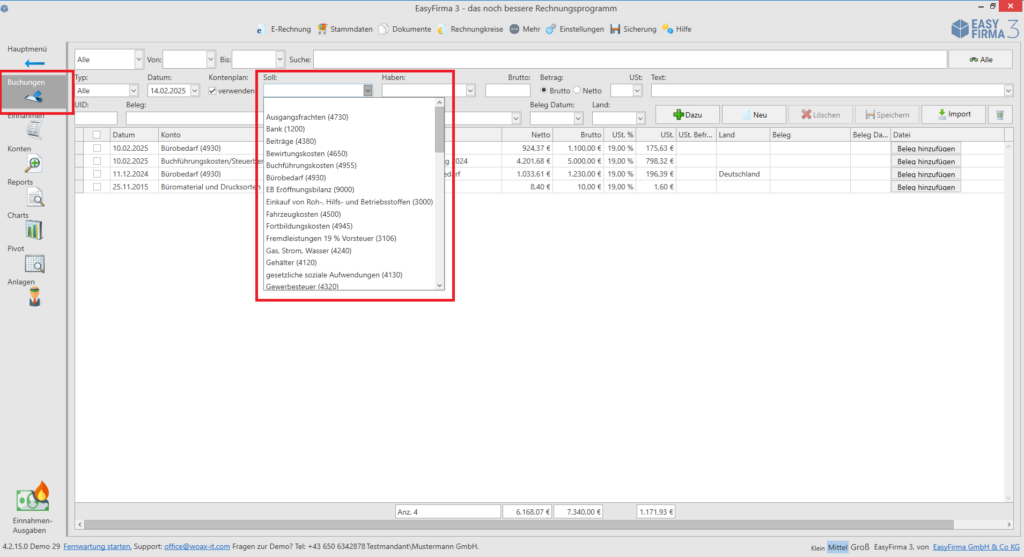Set font size to Groß
Screen dimensions: 1024x557
pos(859,547)
